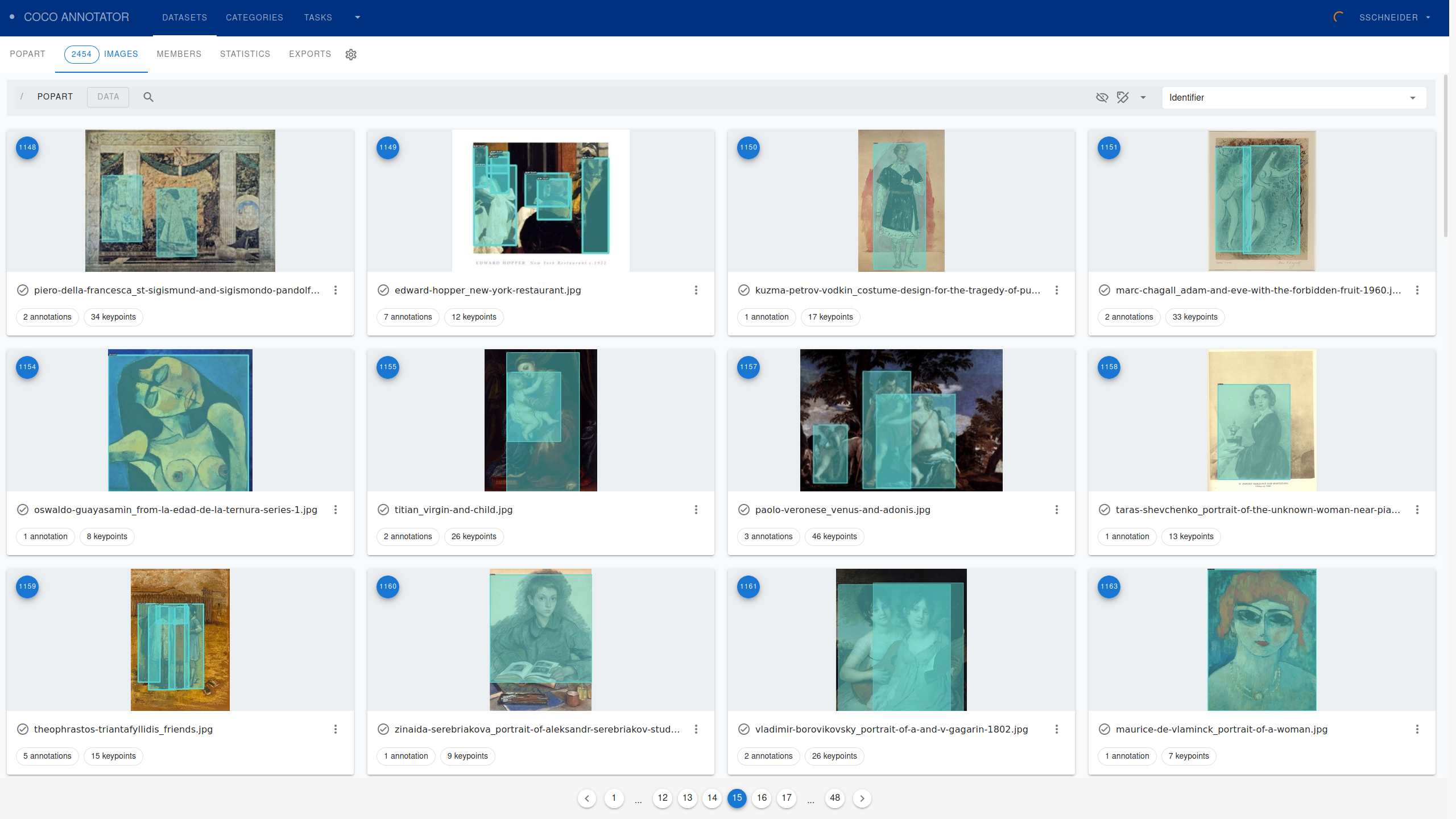Click the DATA folder button
Image resolution: width=1456 pixels, height=819 pixels.
coord(108,97)
